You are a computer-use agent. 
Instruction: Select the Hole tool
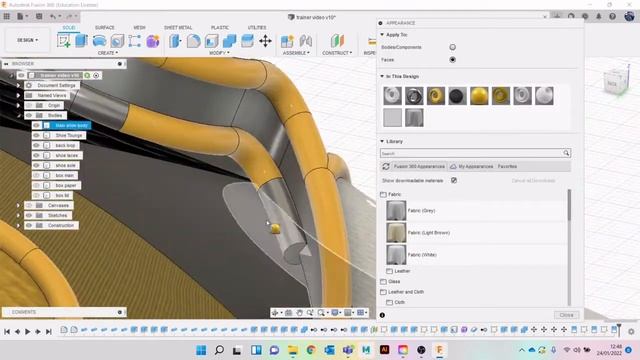click(x=117, y=41)
